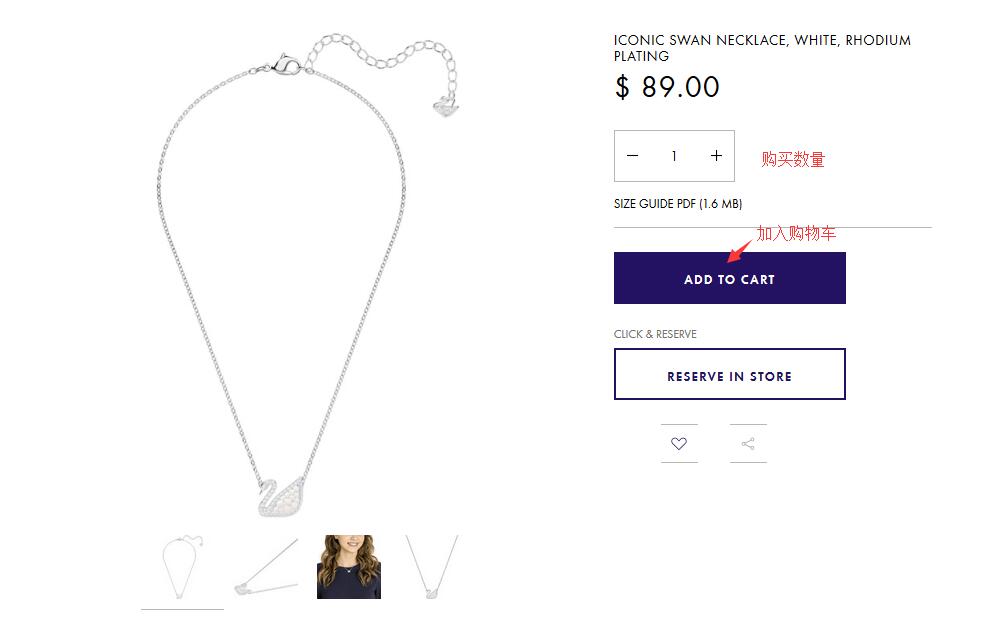This screenshot has height=640, width=982.
Task: Decrease quantity with the minus icon
Action: [632, 156]
